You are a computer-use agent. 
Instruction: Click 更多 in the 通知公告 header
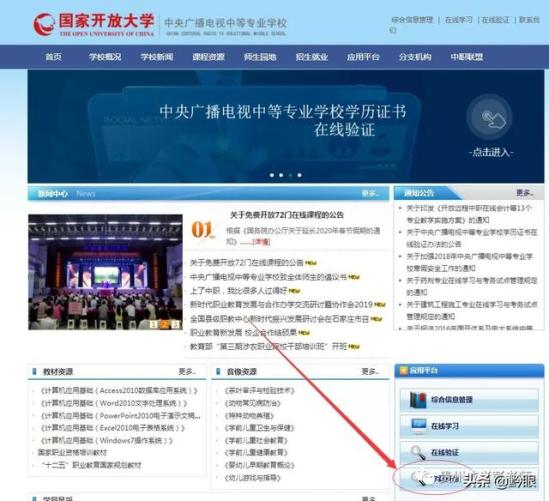[x=525, y=193]
